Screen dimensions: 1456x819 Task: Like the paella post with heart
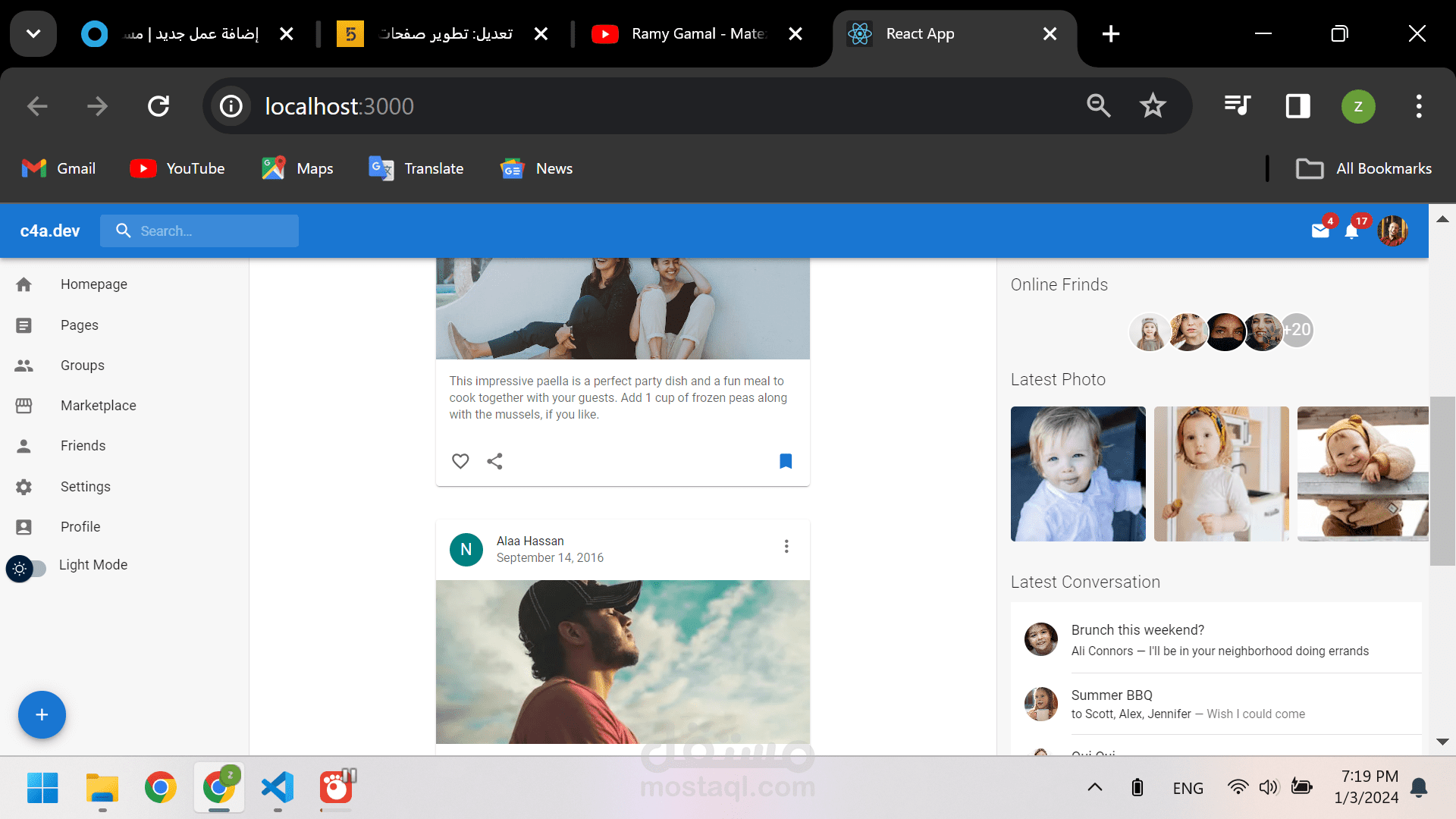(x=460, y=461)
